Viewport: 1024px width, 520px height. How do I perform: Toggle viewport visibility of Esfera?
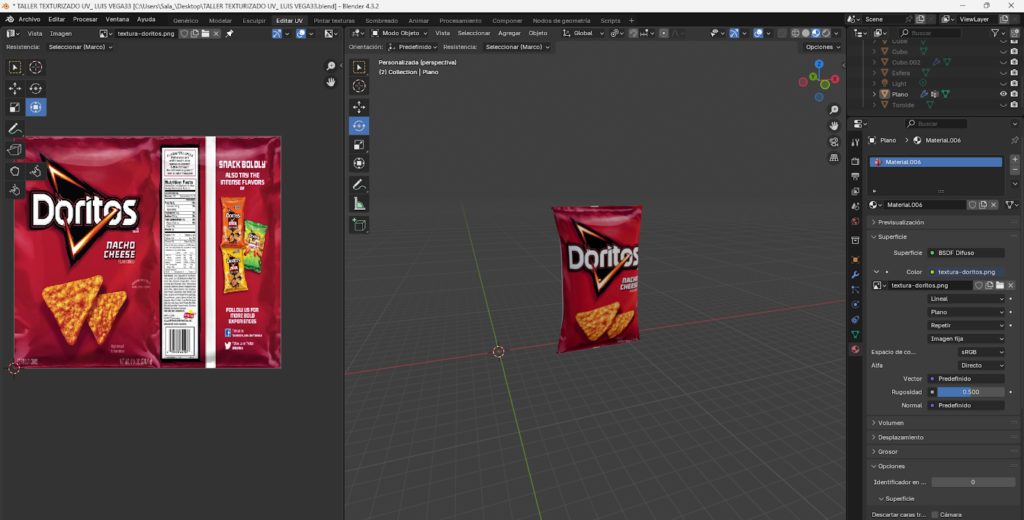point(1004,73)
